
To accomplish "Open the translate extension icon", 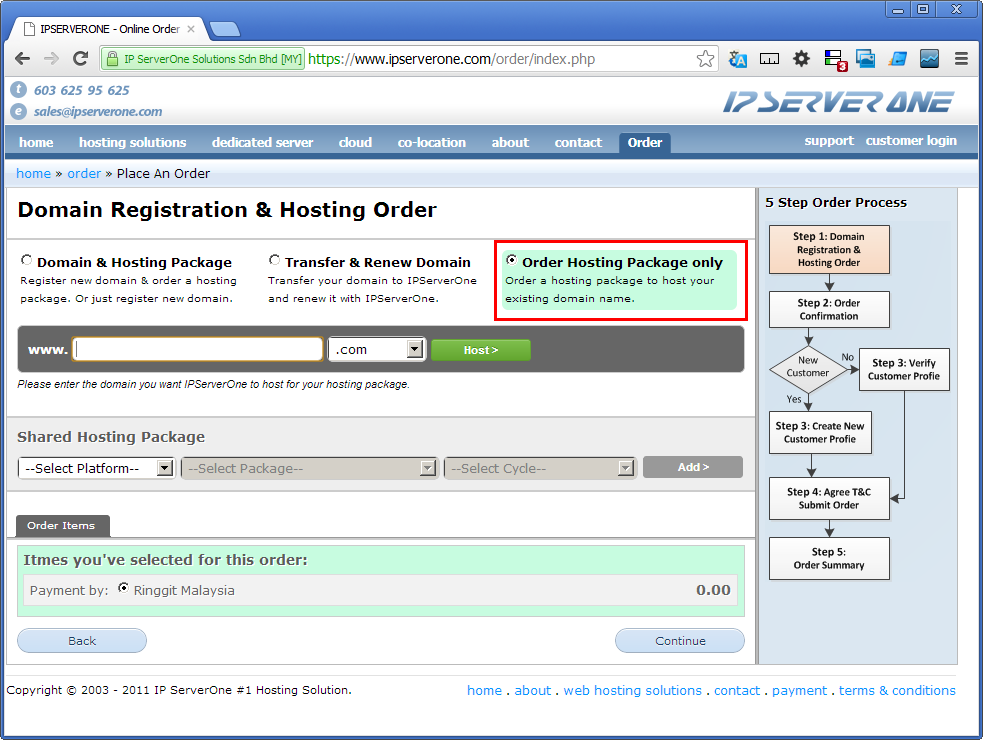I will [738, 59].
